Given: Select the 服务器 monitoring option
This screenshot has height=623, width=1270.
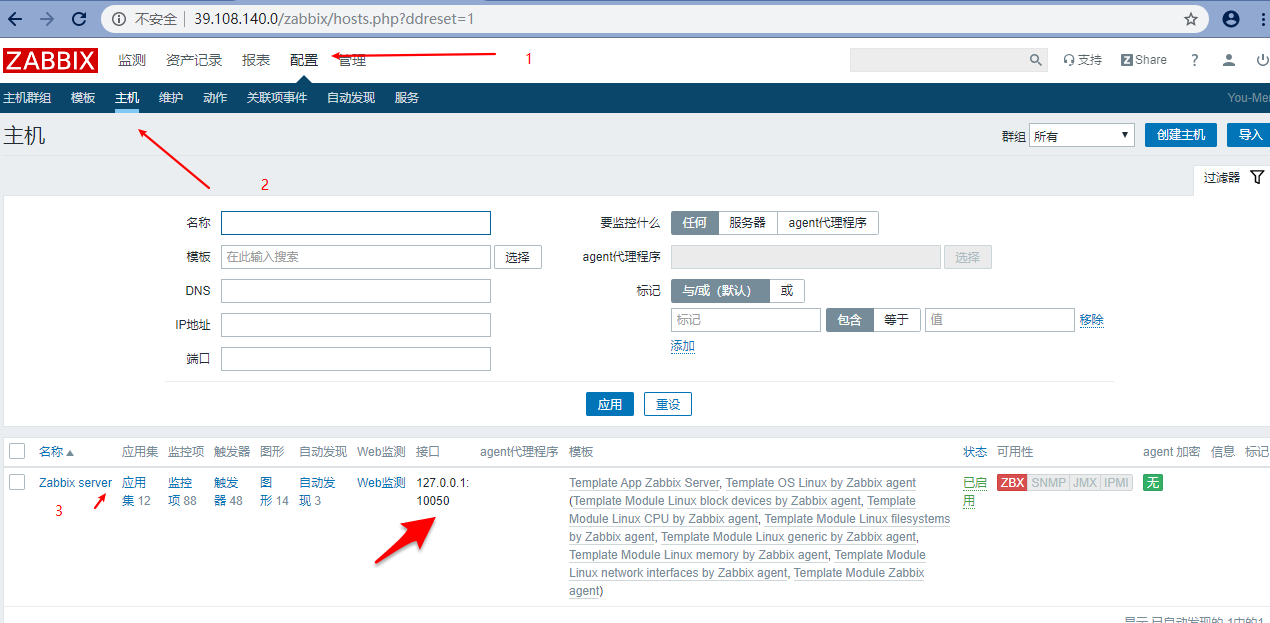Looking at the screenshot, I should pos(747,223).
